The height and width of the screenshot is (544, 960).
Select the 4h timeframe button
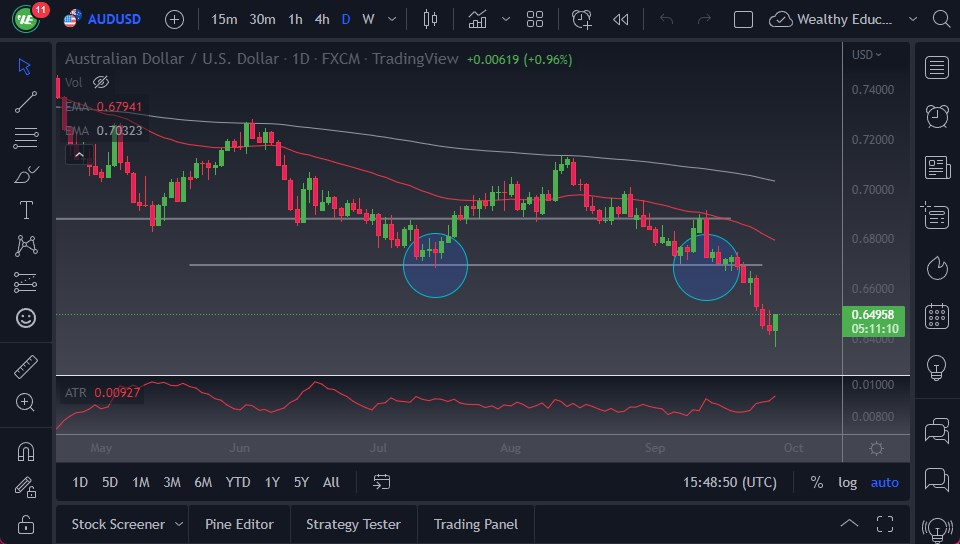pyautogui.click(x=321, y=19)
